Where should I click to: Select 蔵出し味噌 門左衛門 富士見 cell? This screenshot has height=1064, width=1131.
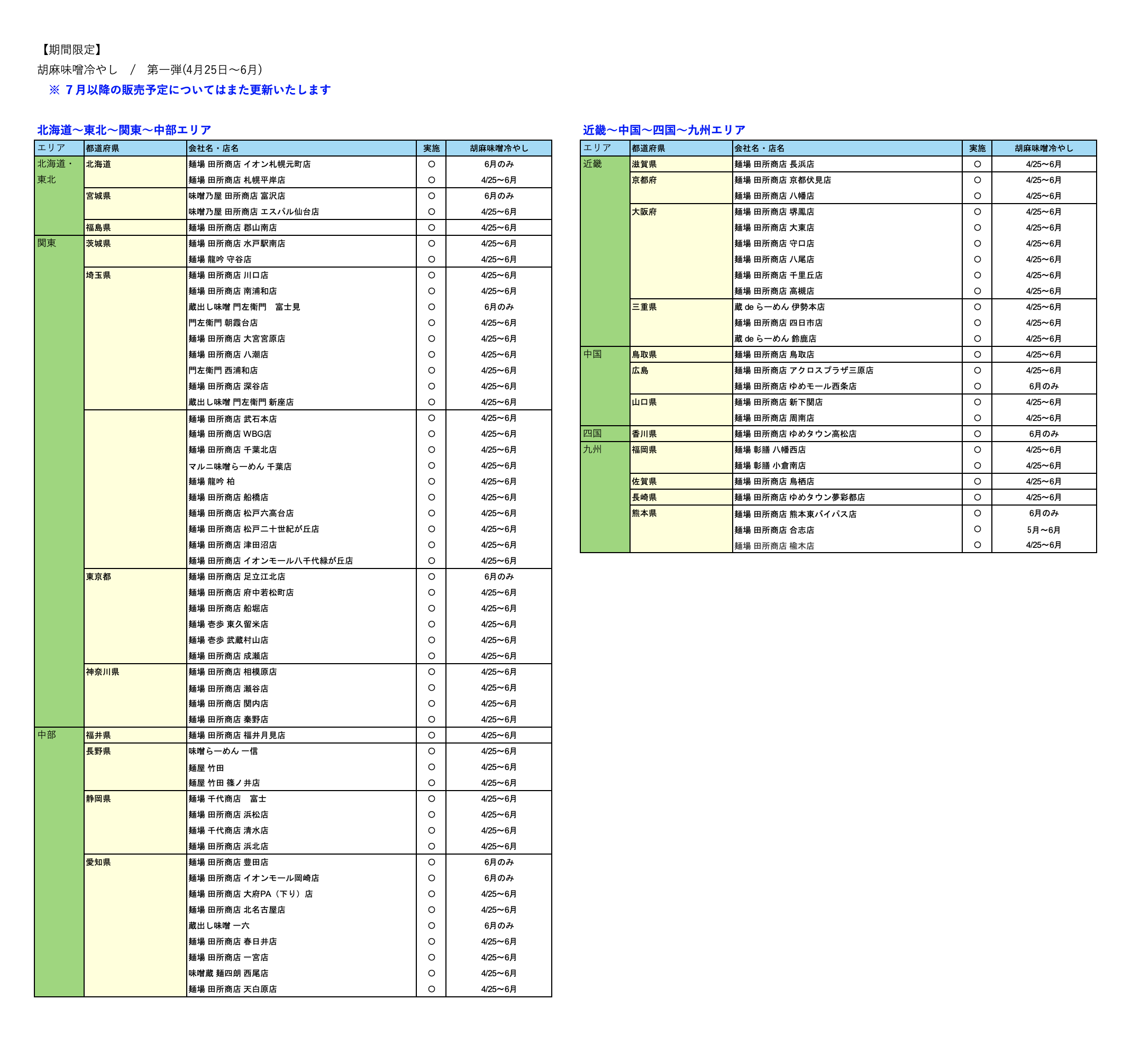click(x=302, y=307)
